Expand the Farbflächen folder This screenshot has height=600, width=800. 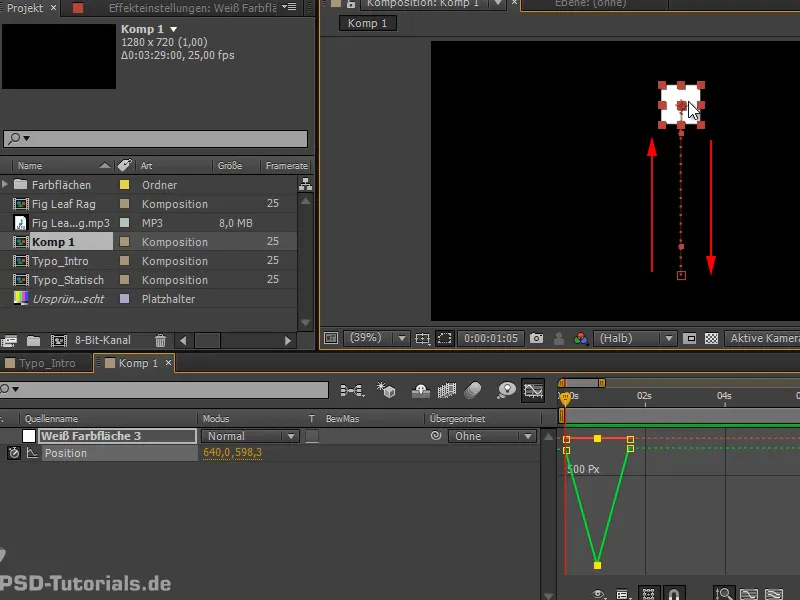[x=6, y=185]
